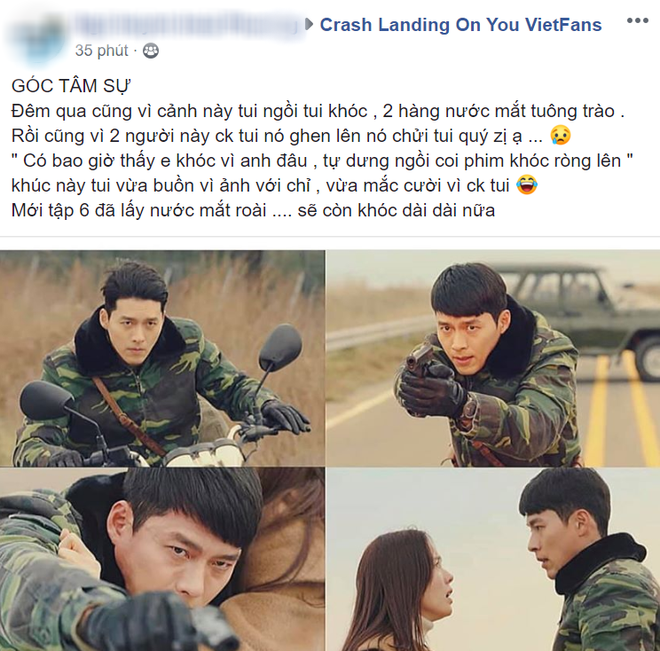Click the GÓC TÂM SỰ heading text
660x651 pixels.
point(71,86)
